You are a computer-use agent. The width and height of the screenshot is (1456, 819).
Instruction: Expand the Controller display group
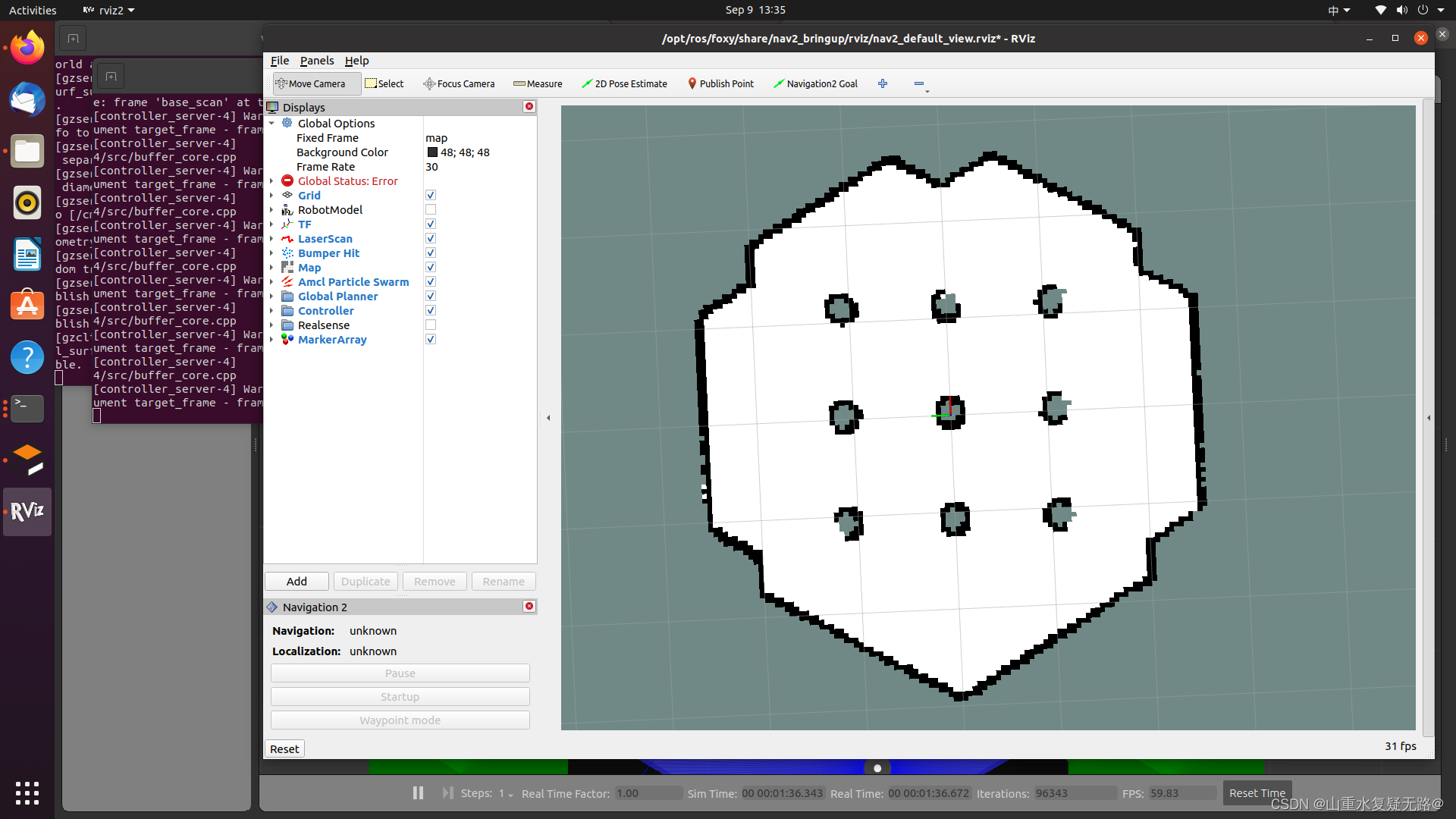[272, 310]
